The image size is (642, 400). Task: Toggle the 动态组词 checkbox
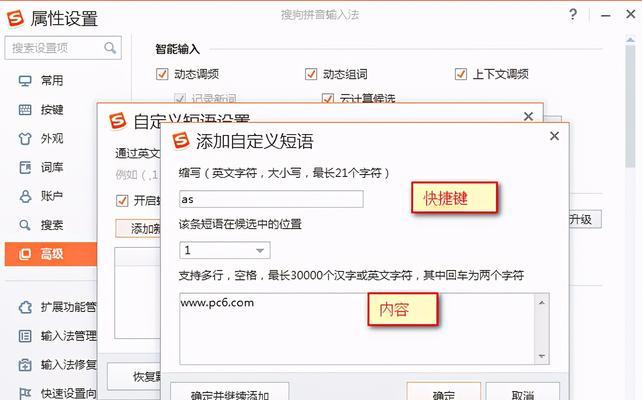[311, 74]
